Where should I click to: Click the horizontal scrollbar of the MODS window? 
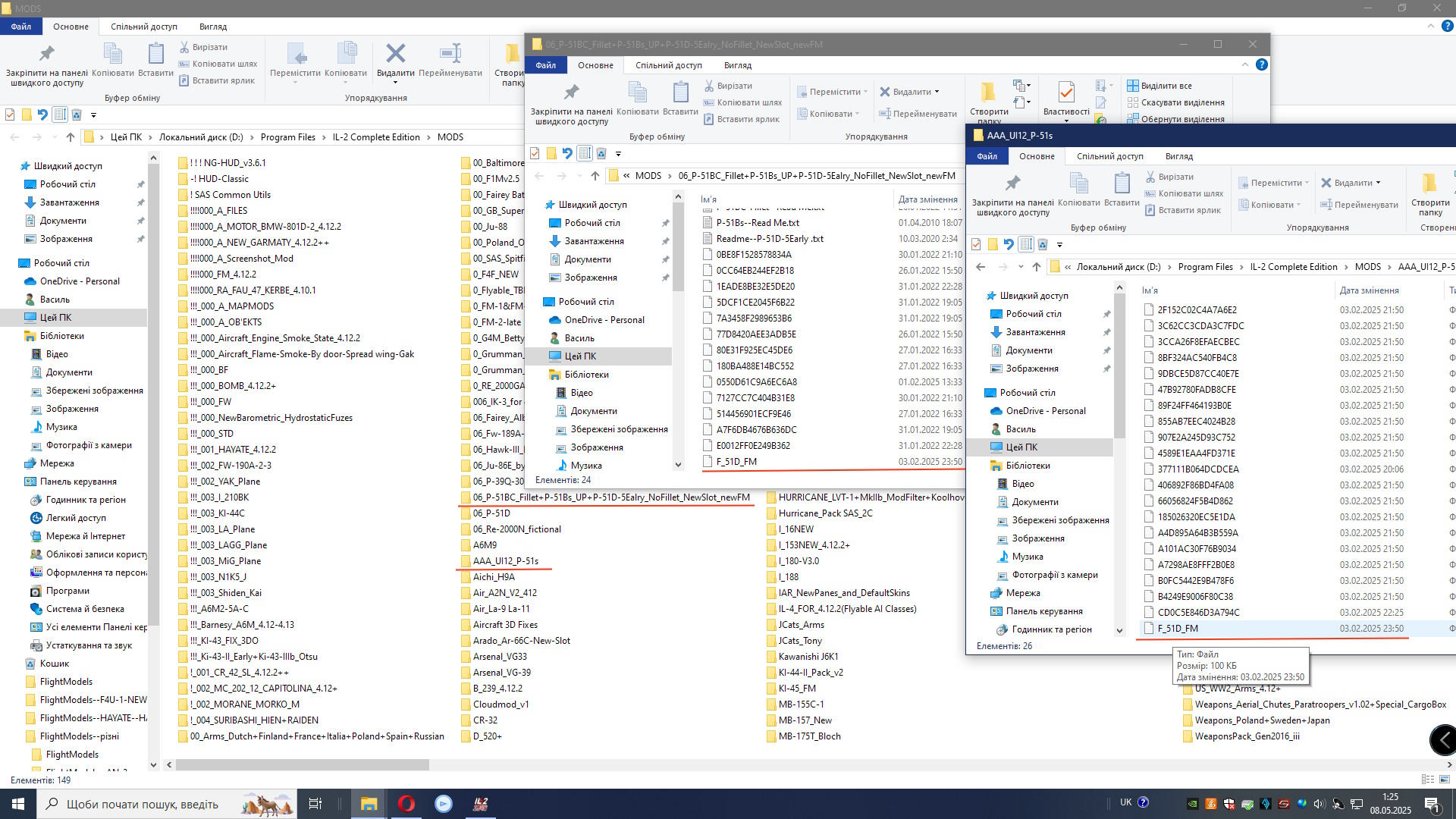[303, 765]
